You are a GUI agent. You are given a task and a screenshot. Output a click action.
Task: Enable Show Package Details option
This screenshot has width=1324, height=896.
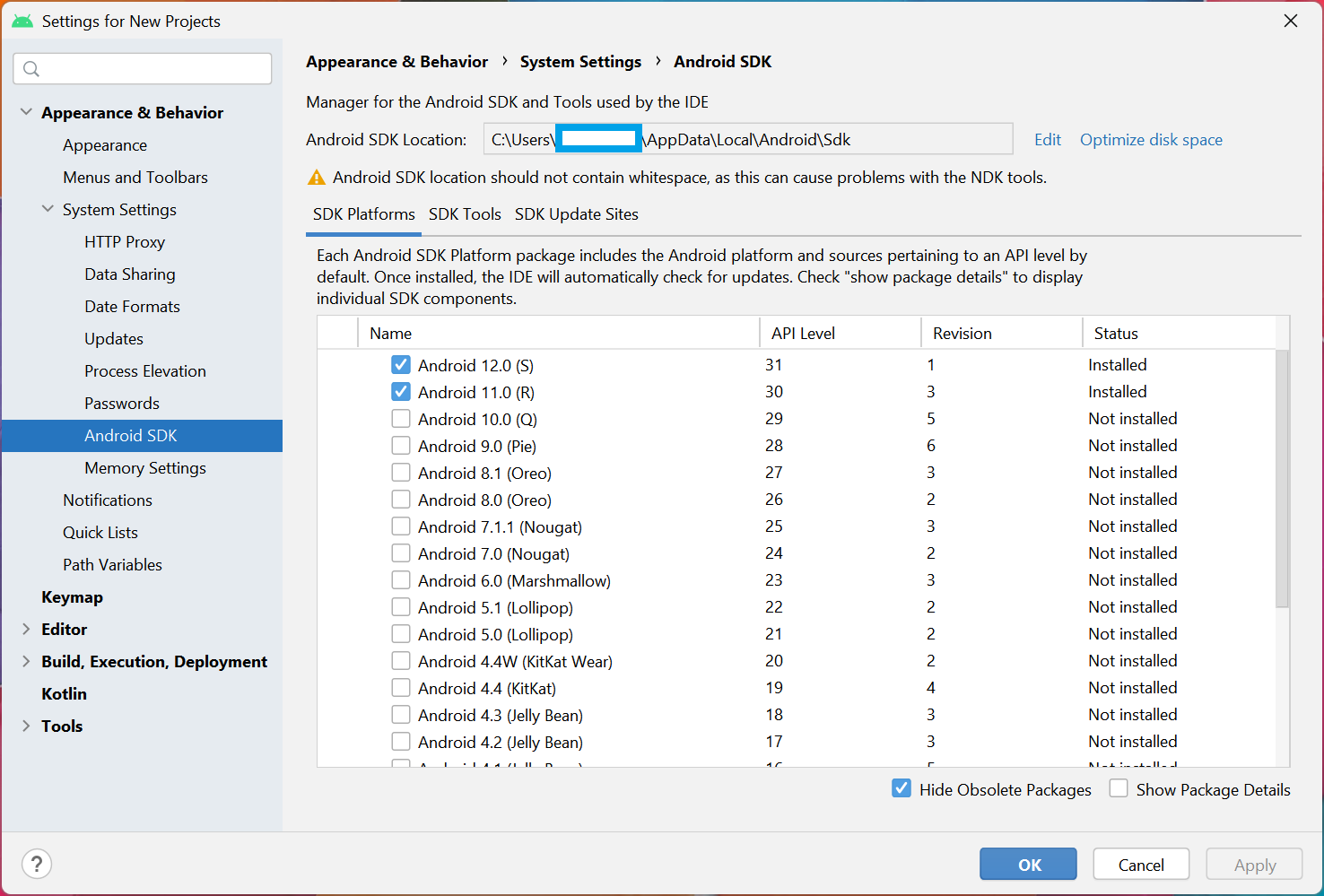pos(1119,789)
